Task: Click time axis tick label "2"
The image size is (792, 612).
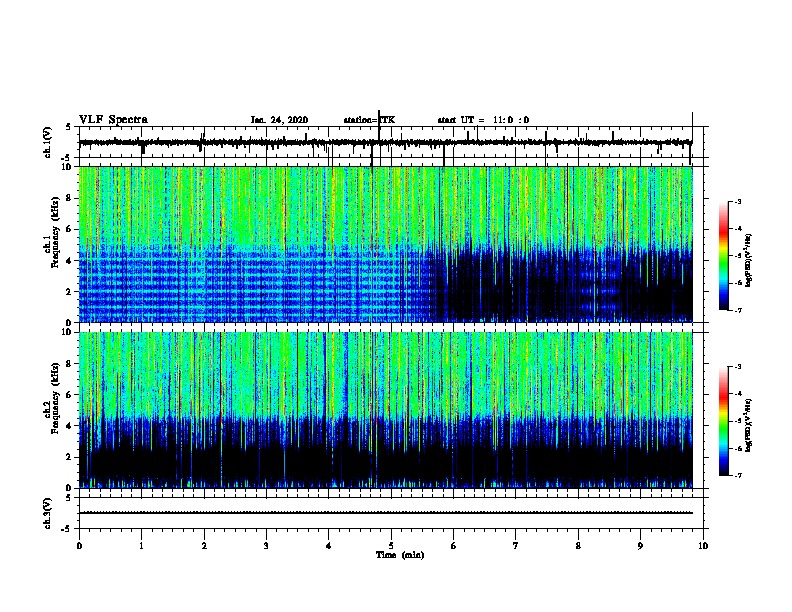Action: click(x=204, y=545)
